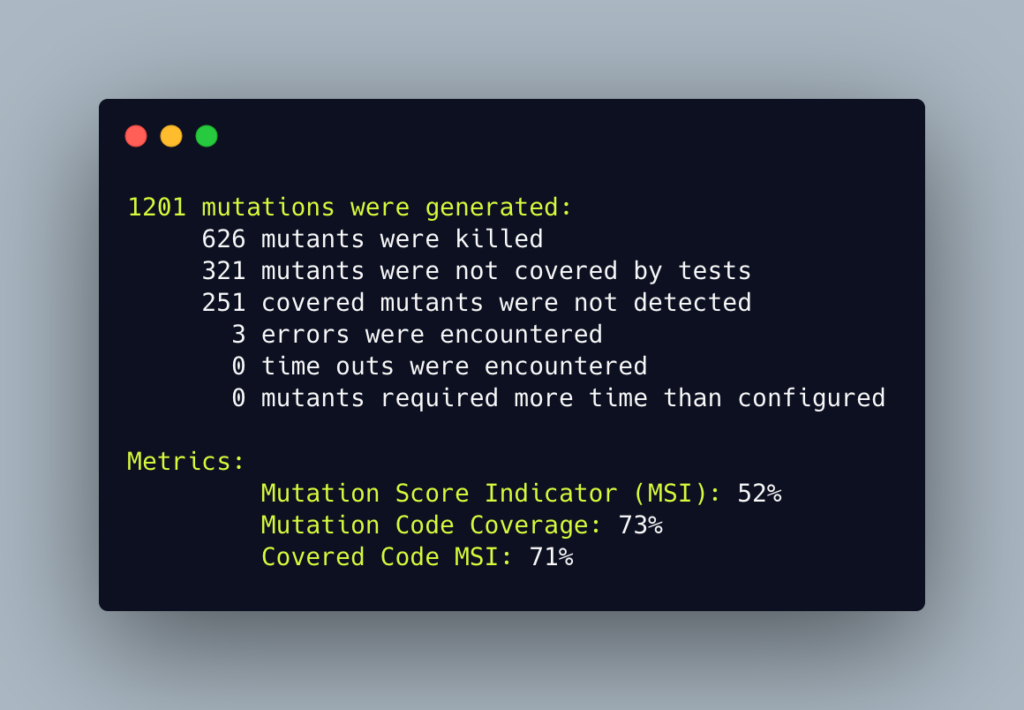Image resolution: width=1024 pixels, height=710 pixels.
Task: Click the word 'configured' in the output
Action: (x=812, y=399)
